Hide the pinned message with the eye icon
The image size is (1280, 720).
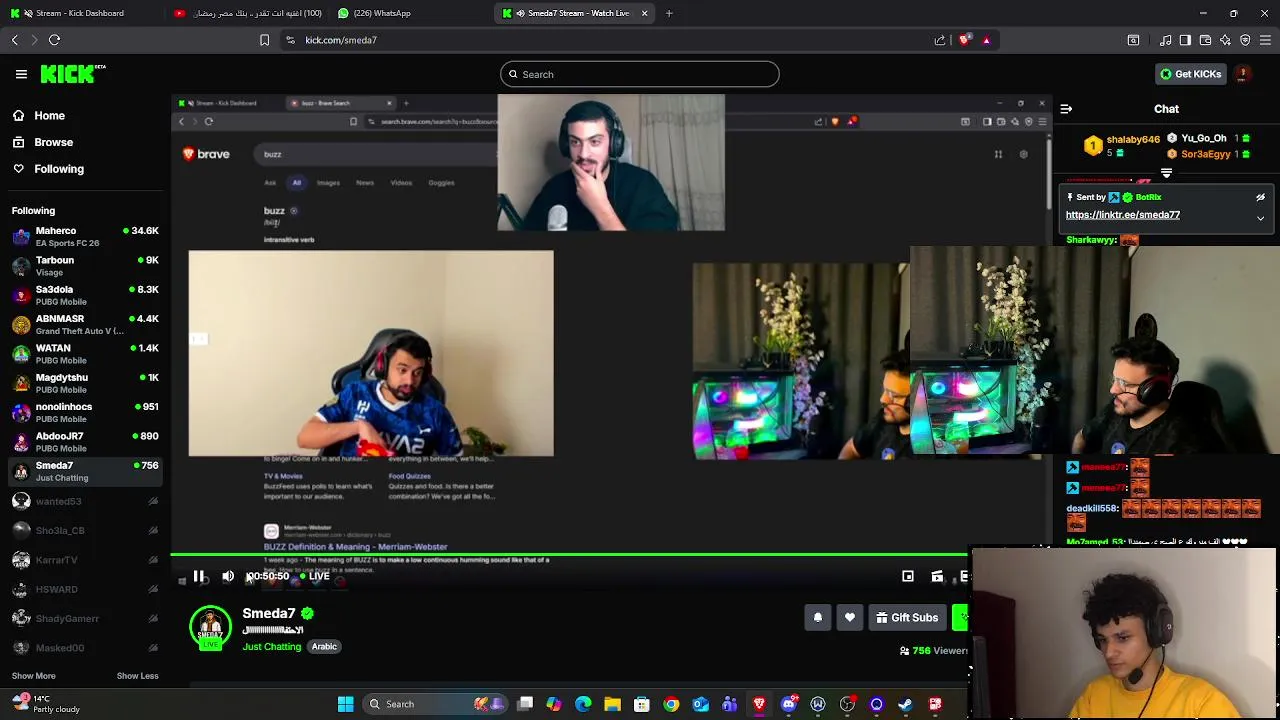pos(1260,197)
